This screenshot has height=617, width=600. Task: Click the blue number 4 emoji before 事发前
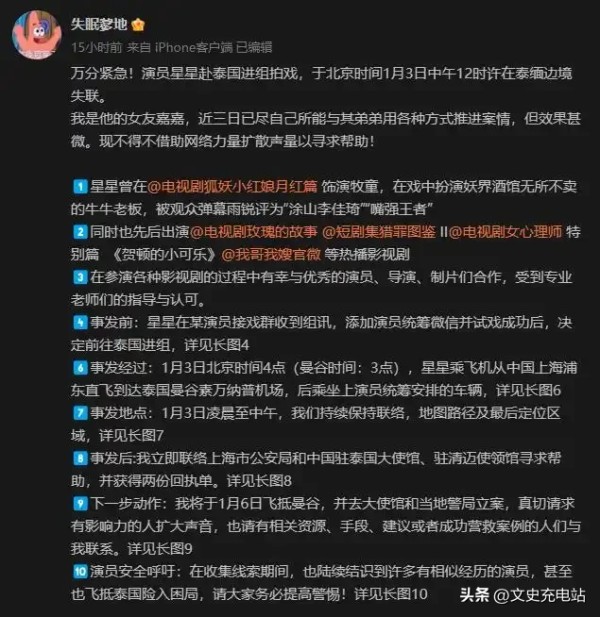(80, 322)
